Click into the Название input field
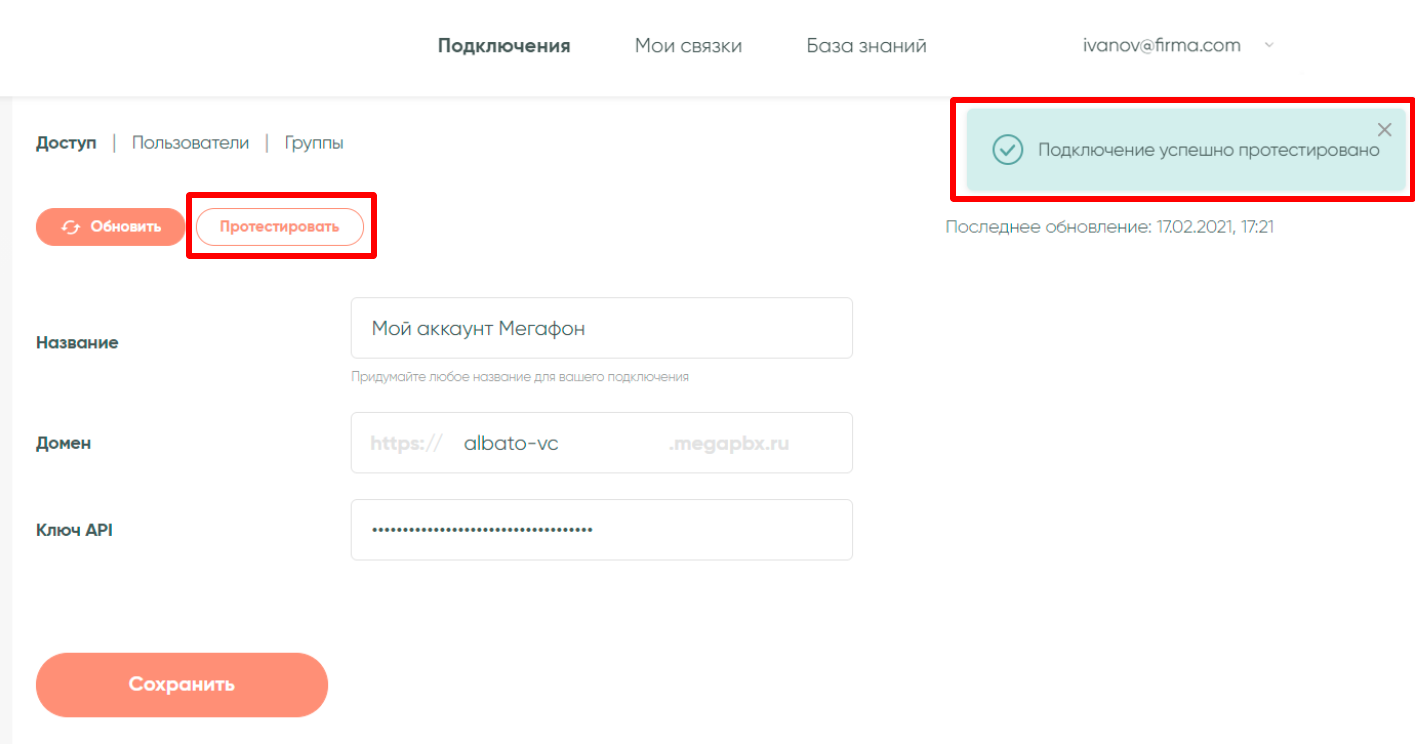This screenshot has width=1415, height=744. 601,328
